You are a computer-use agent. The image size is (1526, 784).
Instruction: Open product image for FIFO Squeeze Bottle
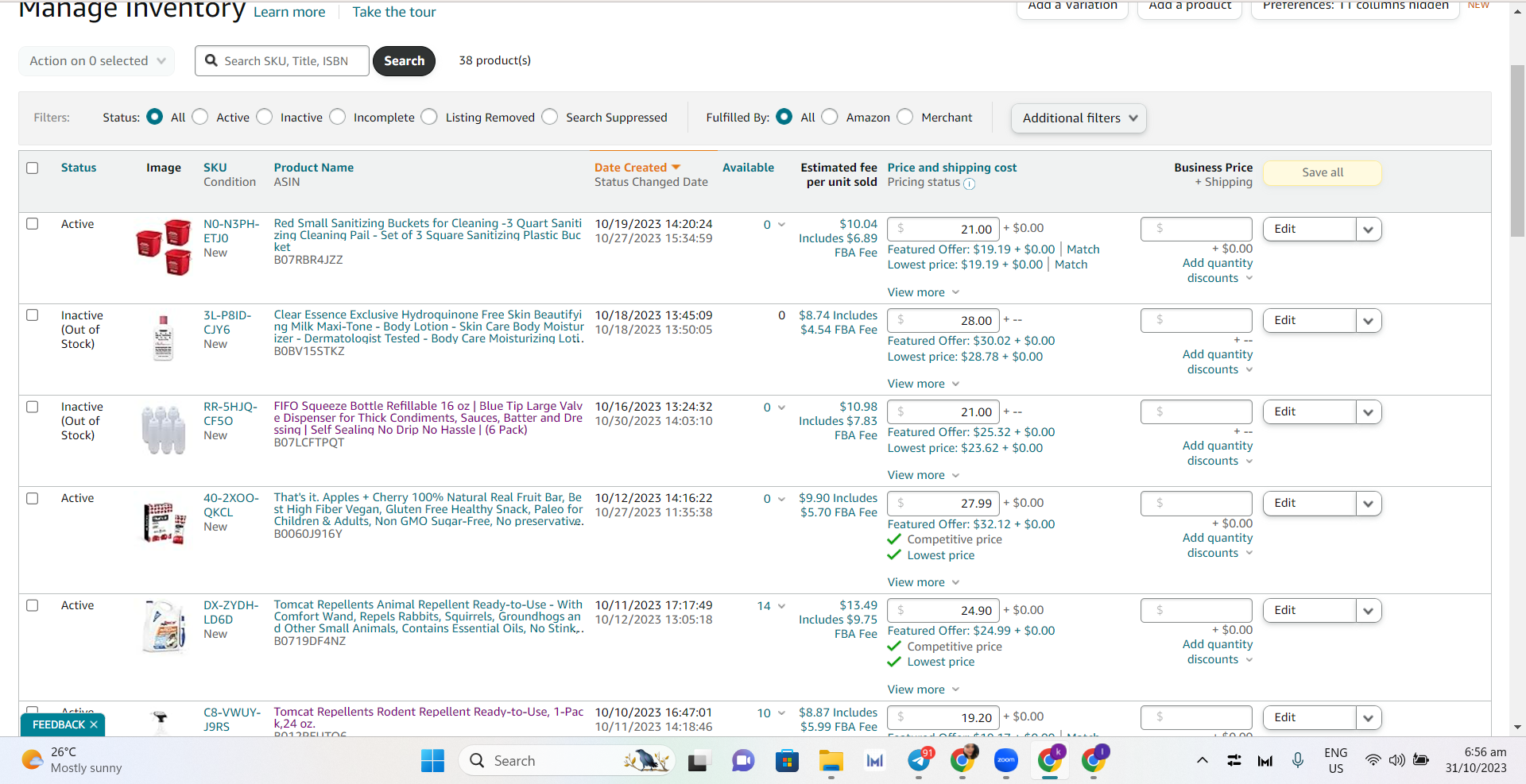click(x=163, y=429)
